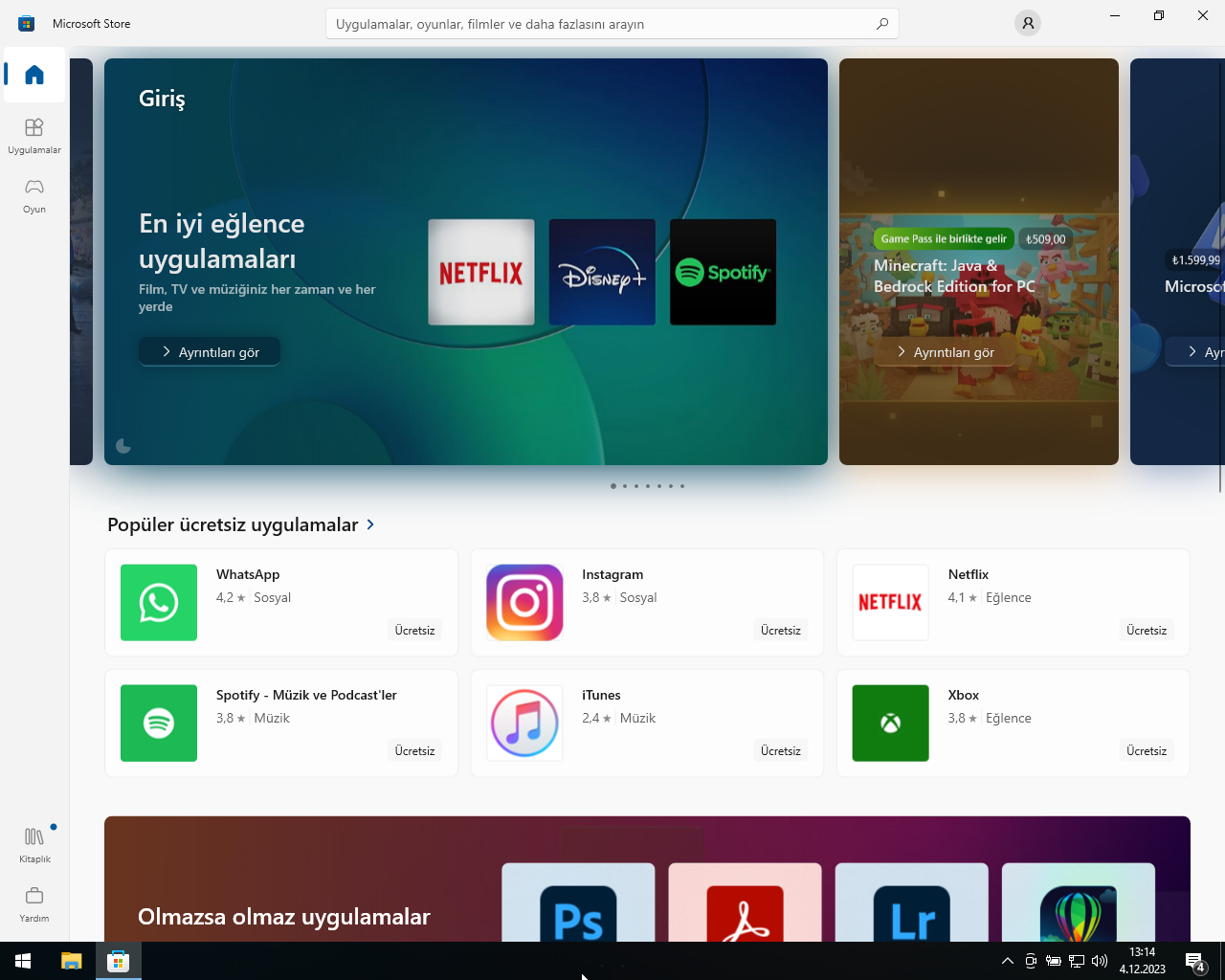Screen dimensions: 1225x980
Task: Click the Instagram app icon
Action: click(524, 602)
